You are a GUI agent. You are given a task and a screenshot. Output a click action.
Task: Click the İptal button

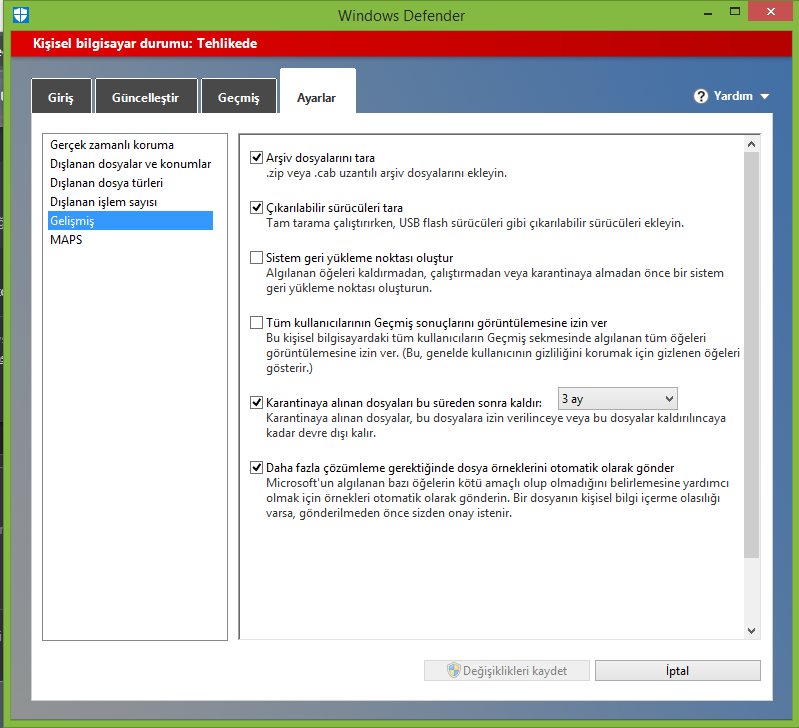(678, 670)
